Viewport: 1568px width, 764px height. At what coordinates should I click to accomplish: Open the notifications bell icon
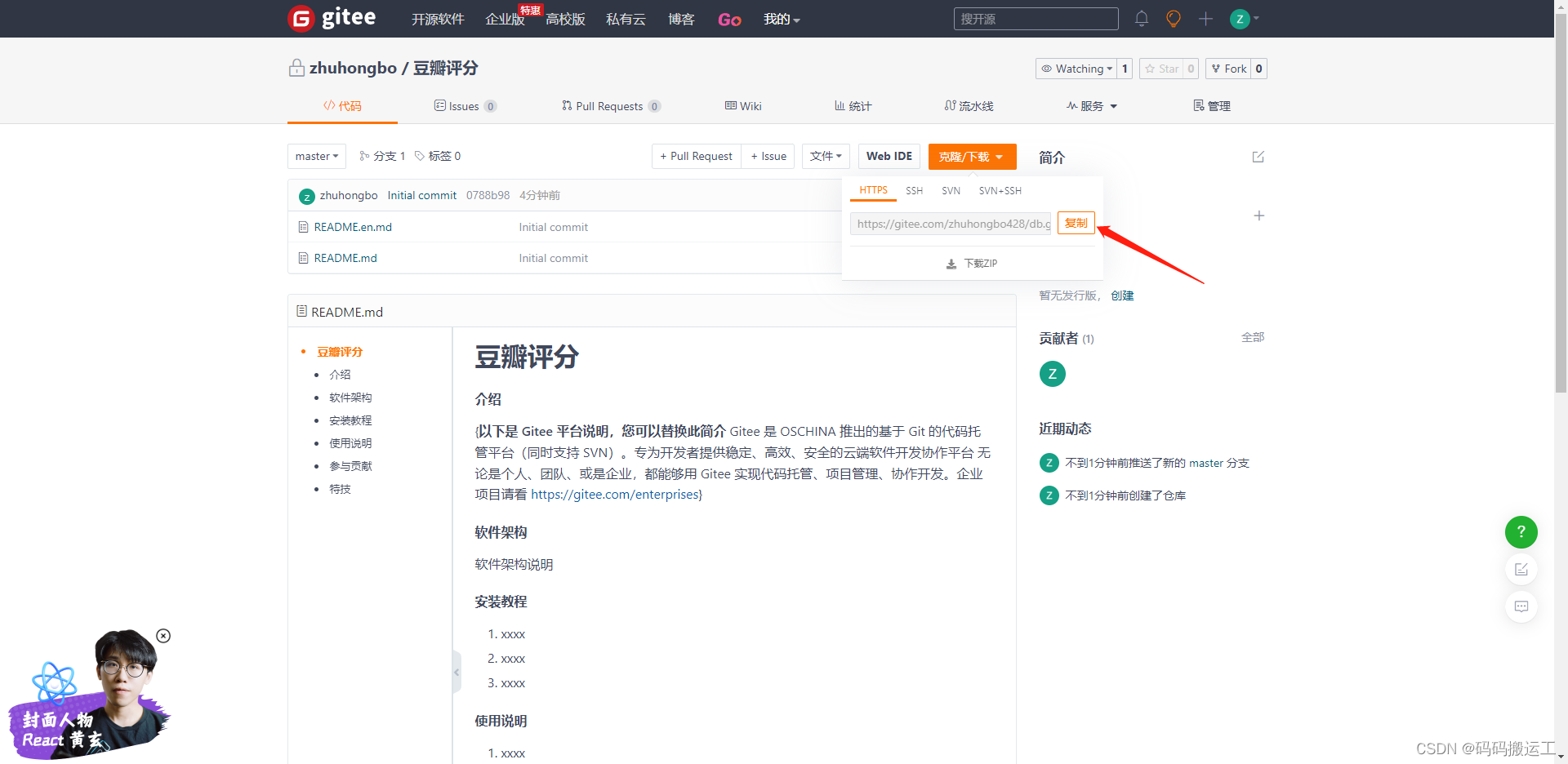click(x=1142, y=19)
